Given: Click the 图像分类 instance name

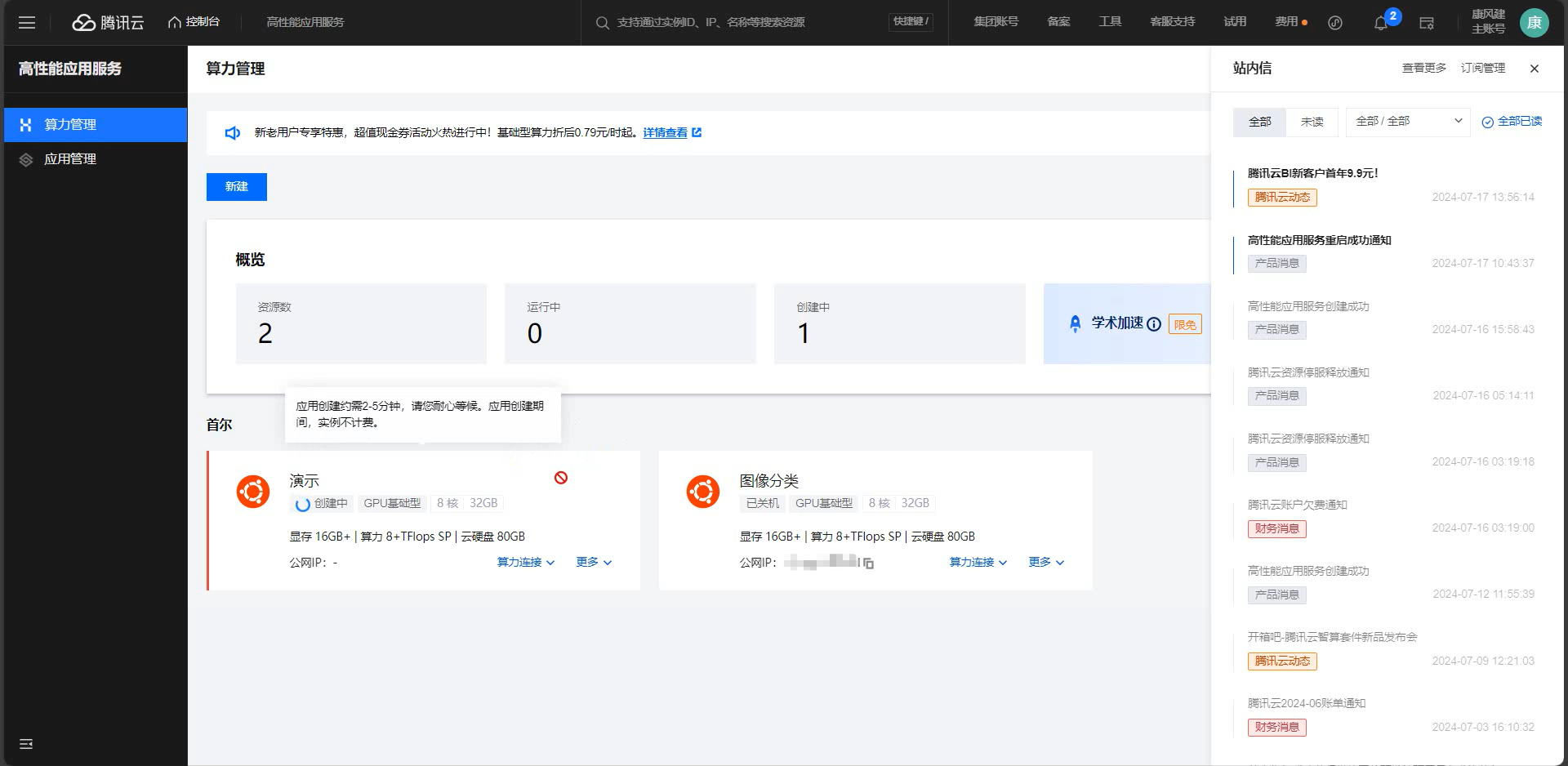Looking at the screenshot, I should [x=768, y=481].
